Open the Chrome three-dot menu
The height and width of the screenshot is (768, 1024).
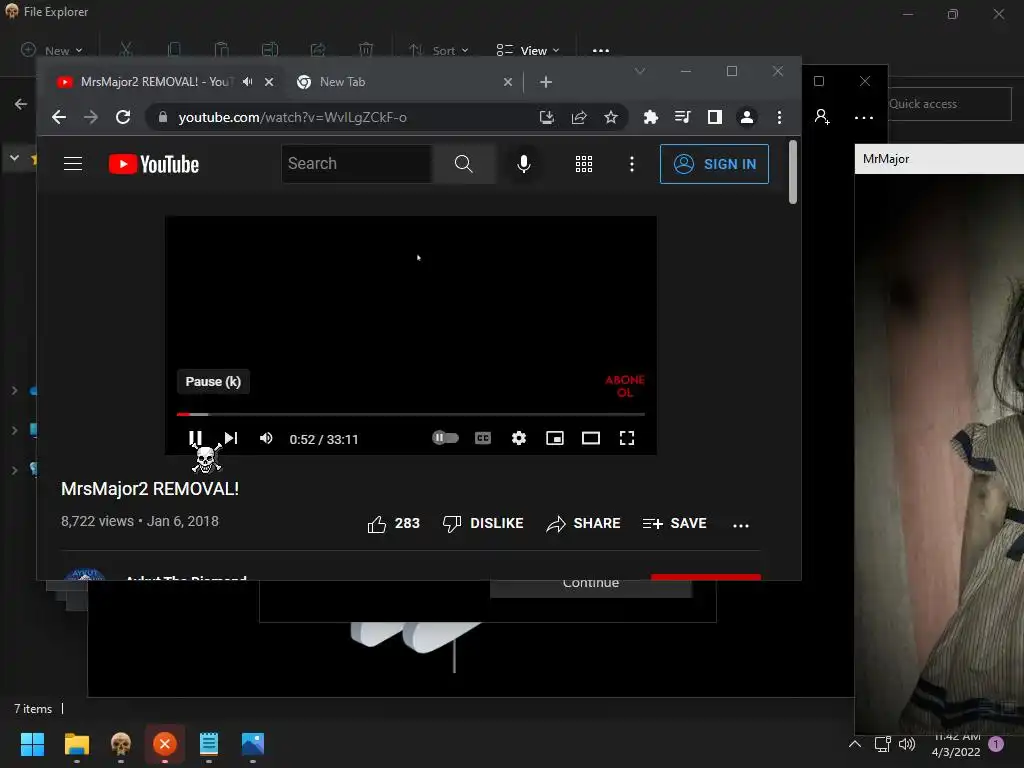point(779,117)
